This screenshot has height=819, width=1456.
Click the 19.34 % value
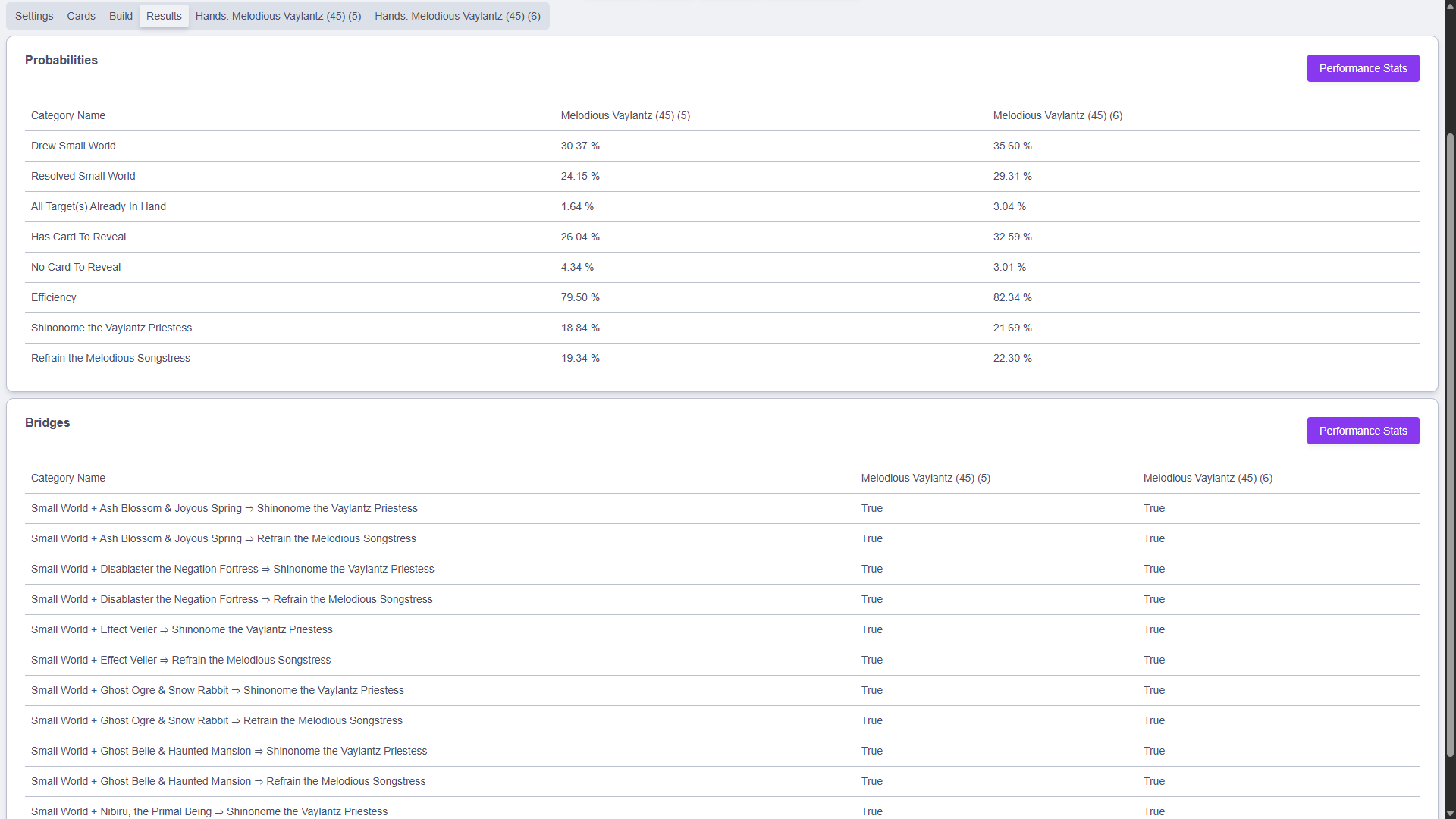(x=580, y=358)
